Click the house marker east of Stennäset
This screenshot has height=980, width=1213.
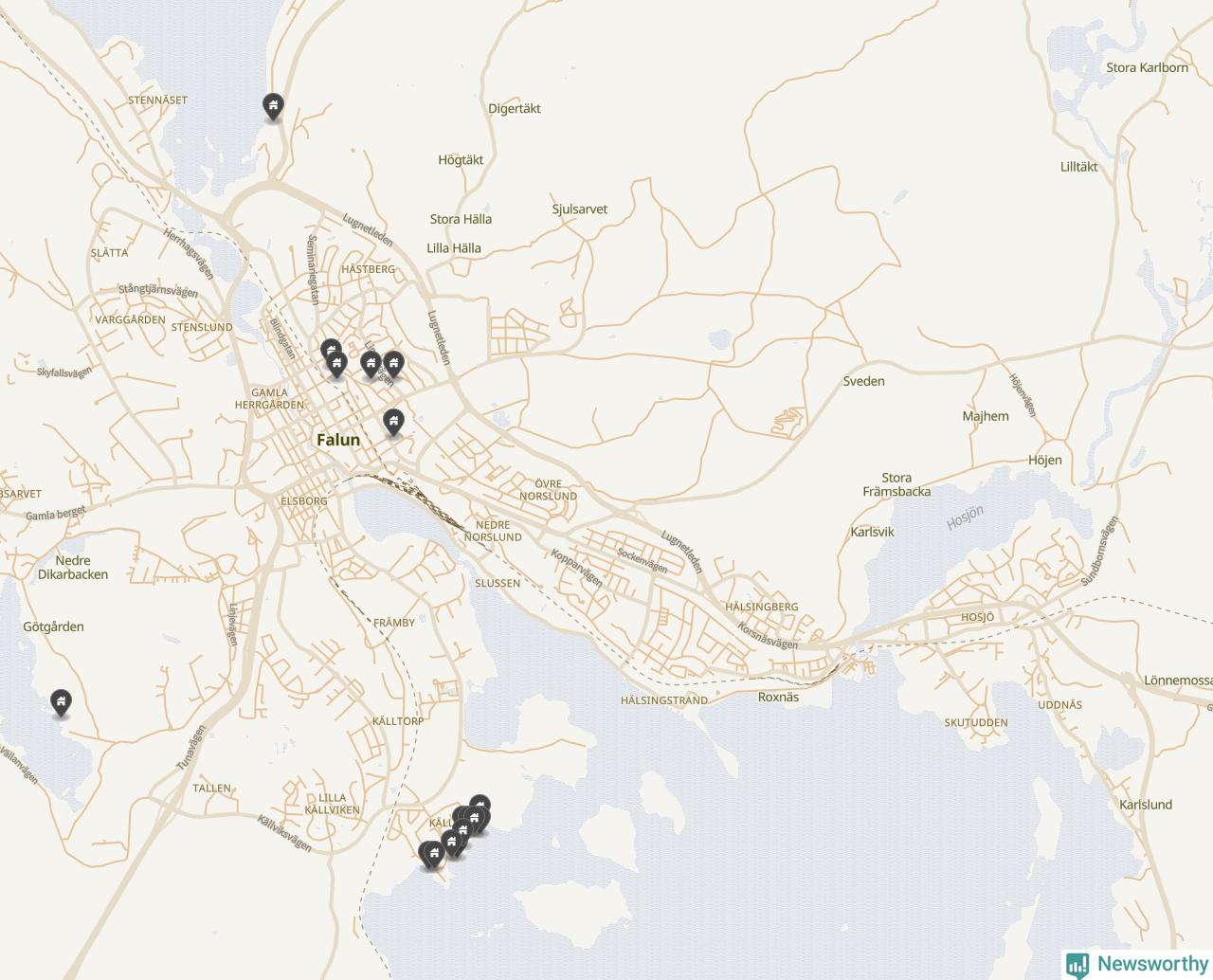pos(273,106)
